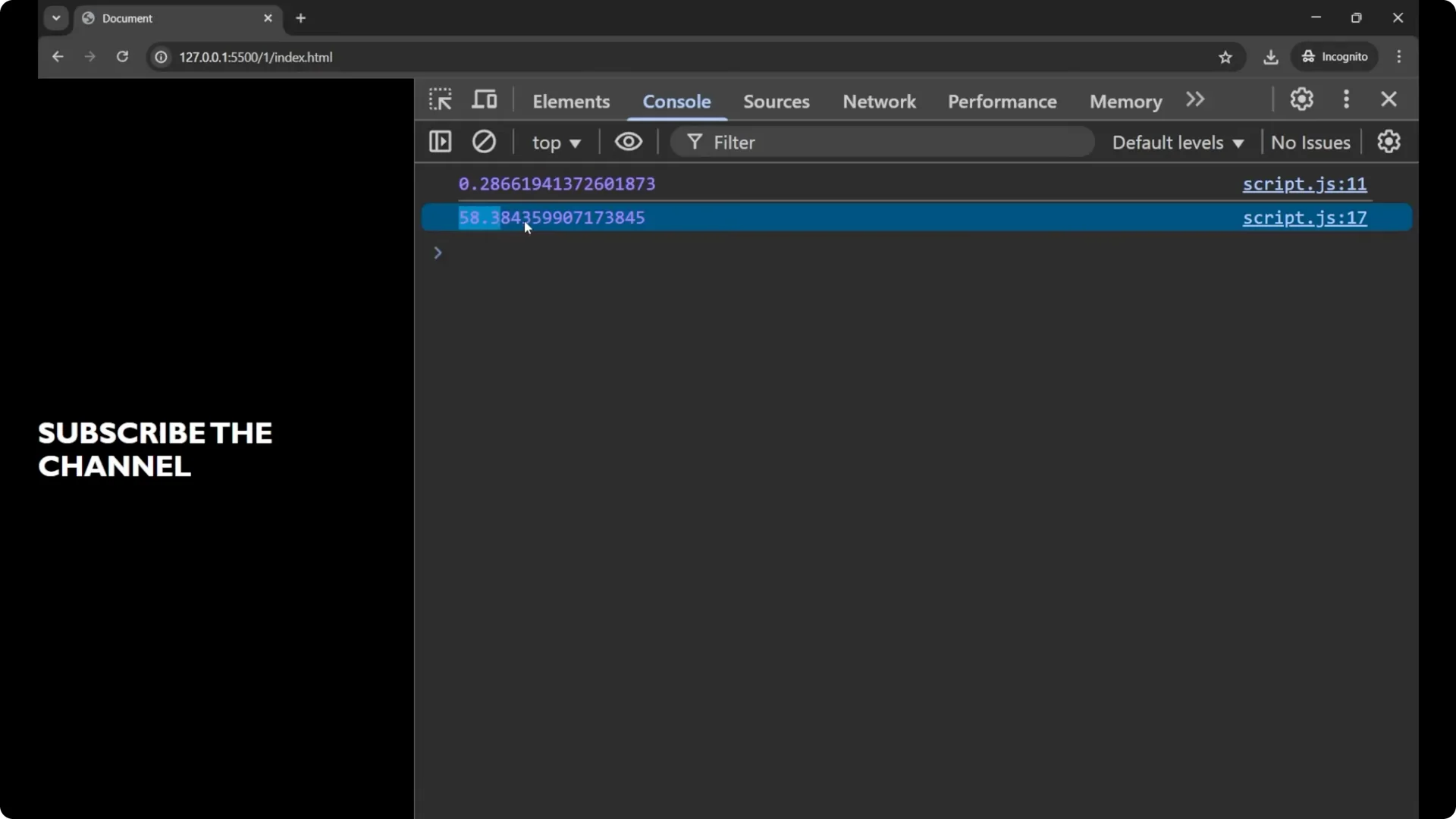Image resolution: width=1456 pixels, height=819 pixels.
Task: Toggle the console sidebar panel icon
Action: [x=440, y=142]
